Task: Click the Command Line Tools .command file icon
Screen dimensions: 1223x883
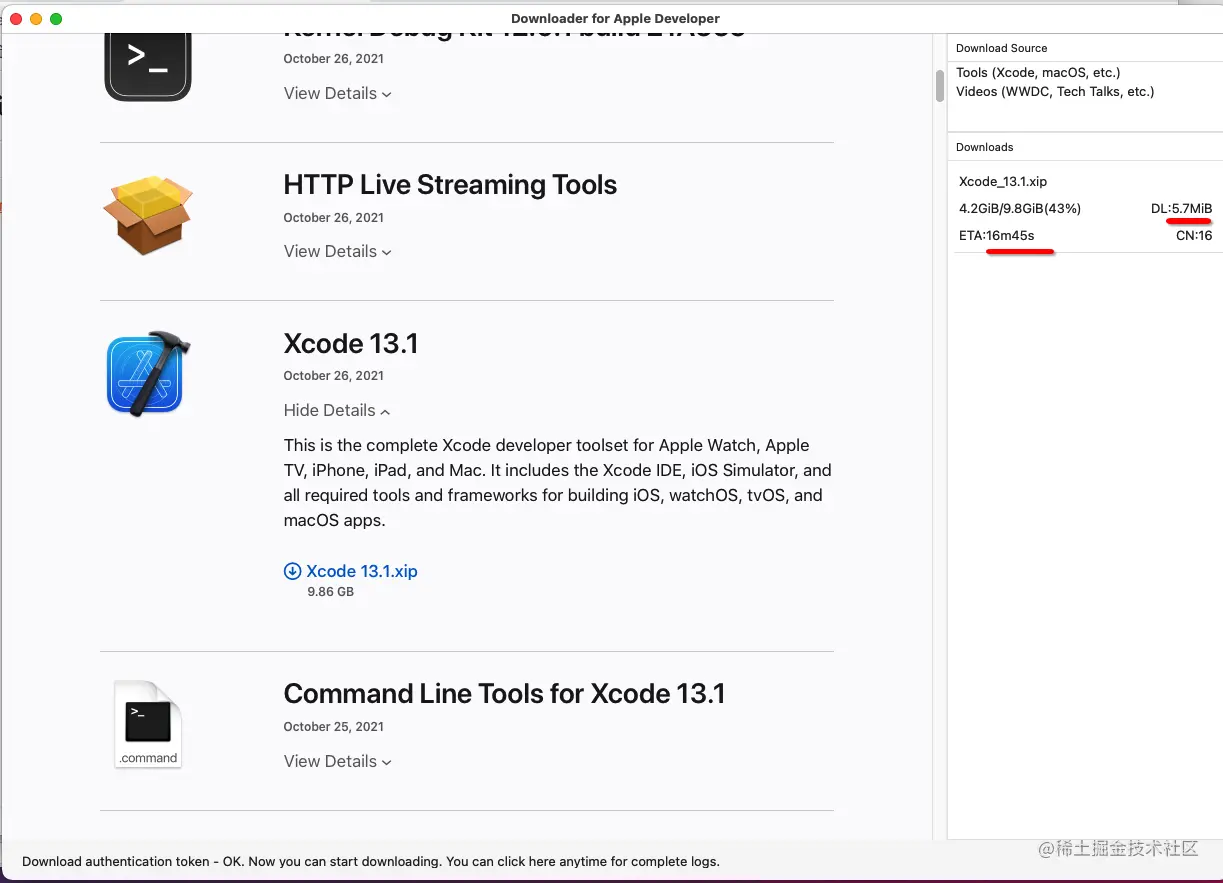Action: coord(148,724)
